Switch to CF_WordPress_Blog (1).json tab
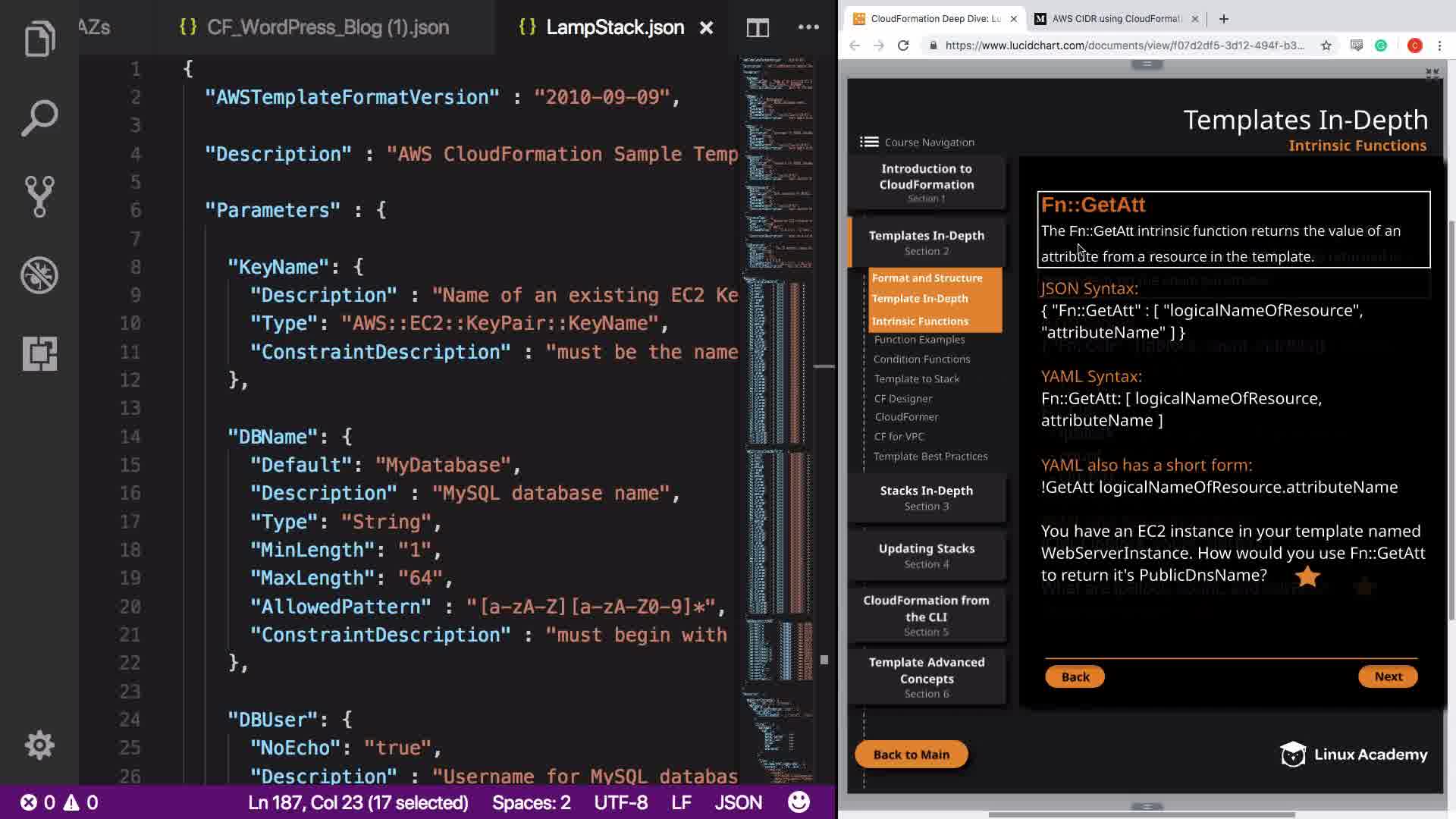The image size is (1456, 819). pos(328,28)
